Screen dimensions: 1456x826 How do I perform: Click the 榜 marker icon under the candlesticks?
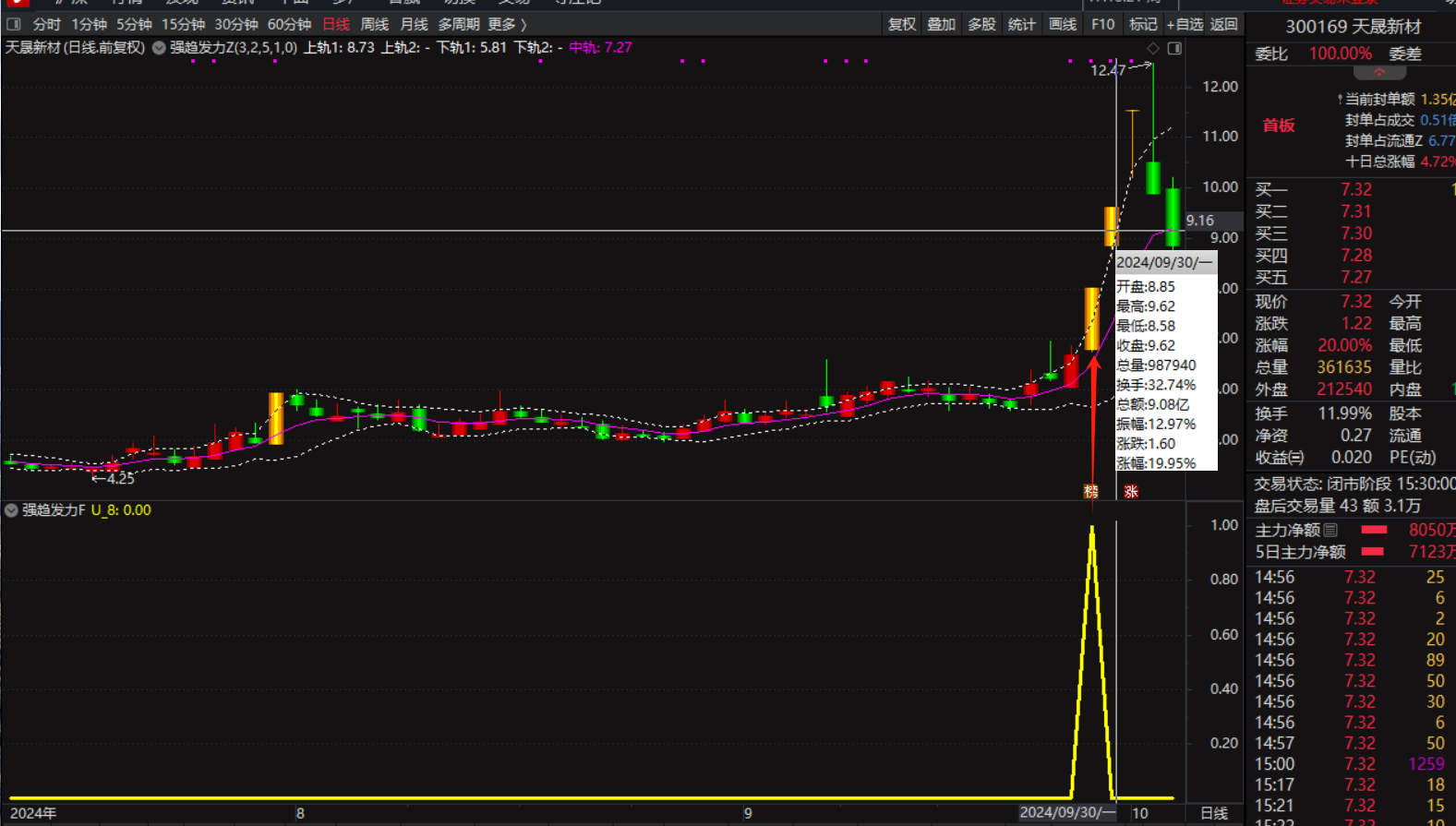coord(1091,491)
